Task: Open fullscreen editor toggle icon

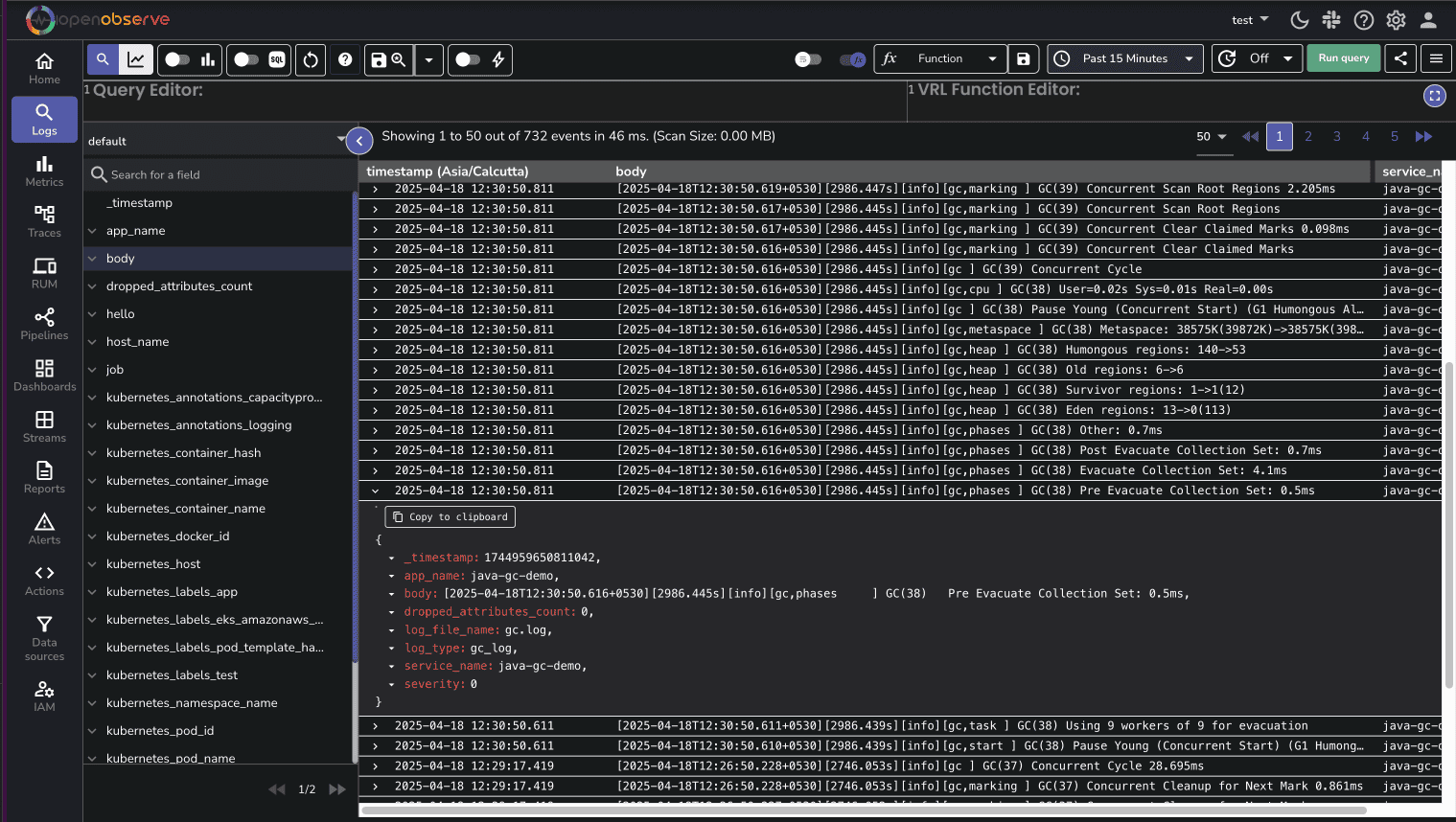Action: (1434, 96)
